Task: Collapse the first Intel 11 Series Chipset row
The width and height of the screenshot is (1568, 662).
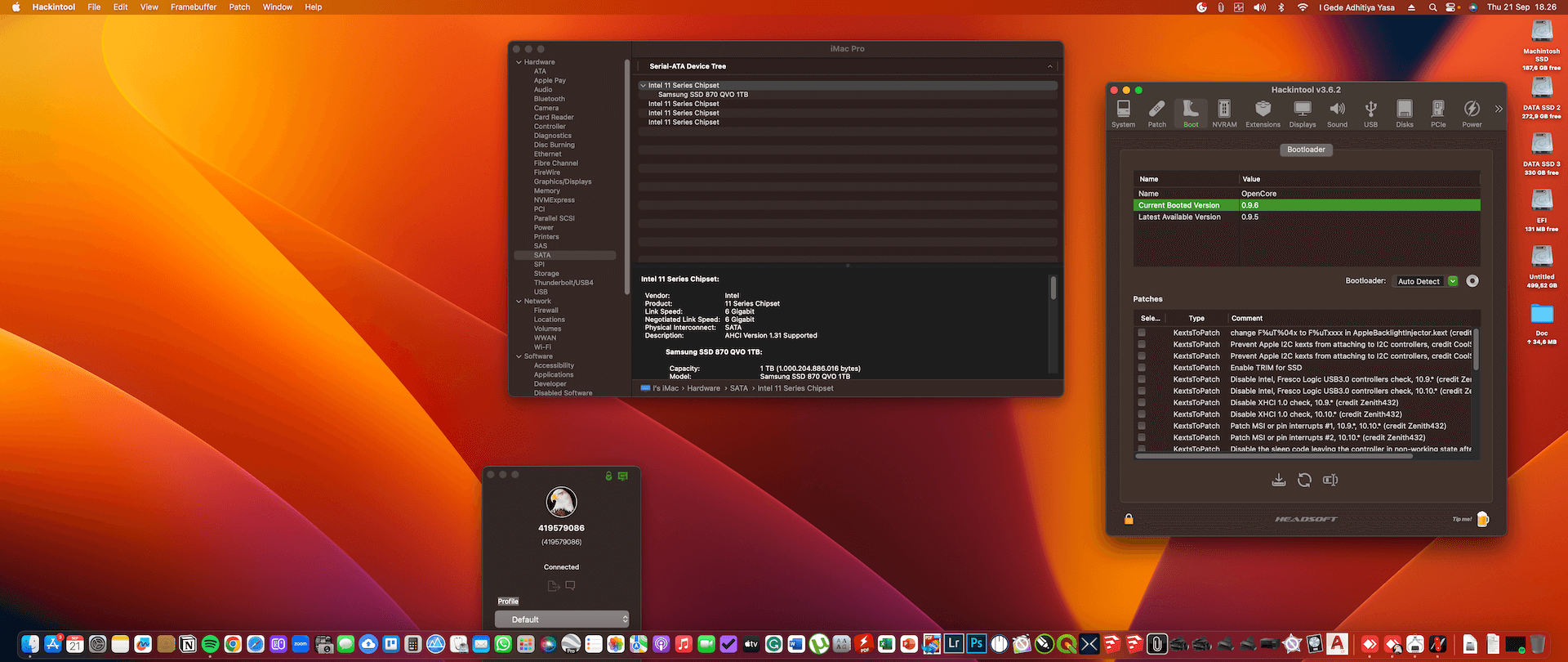Action: pyautogui.click(x=643, y=85)
